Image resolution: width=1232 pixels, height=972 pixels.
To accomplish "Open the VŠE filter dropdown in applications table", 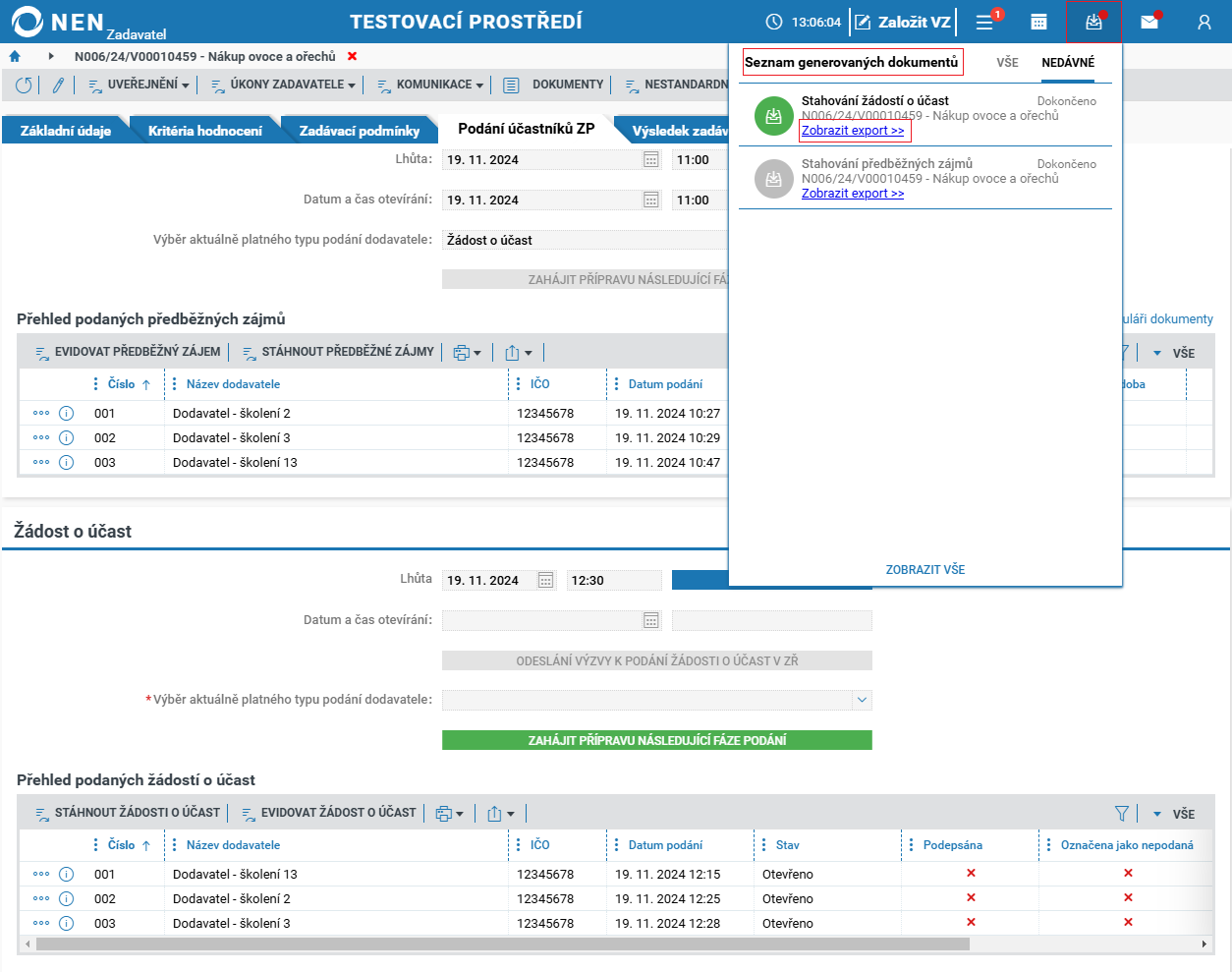I will click(1174, 814).
